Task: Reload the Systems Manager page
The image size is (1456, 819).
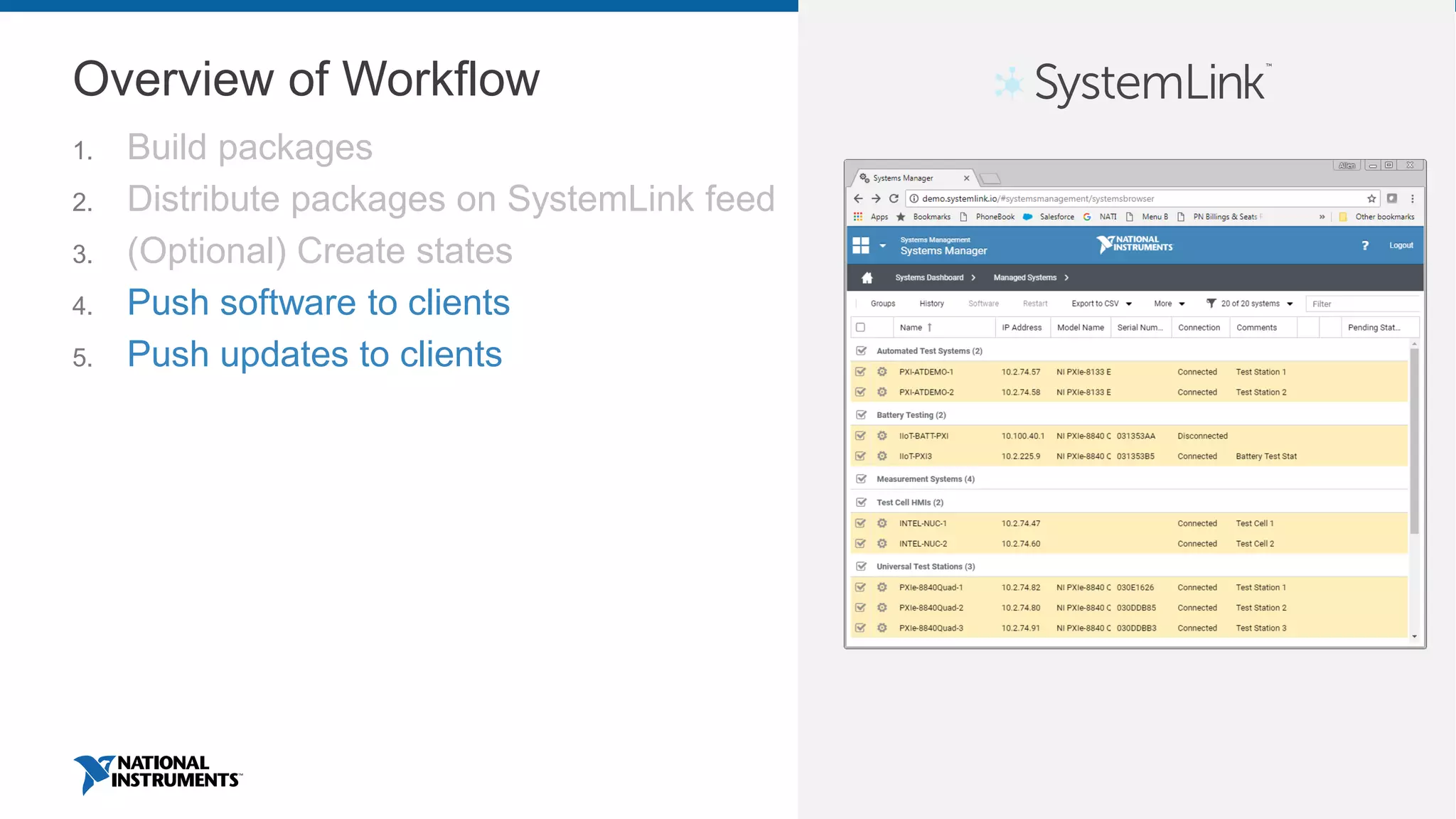Action: pyautogui.click(x=894, y=199)
